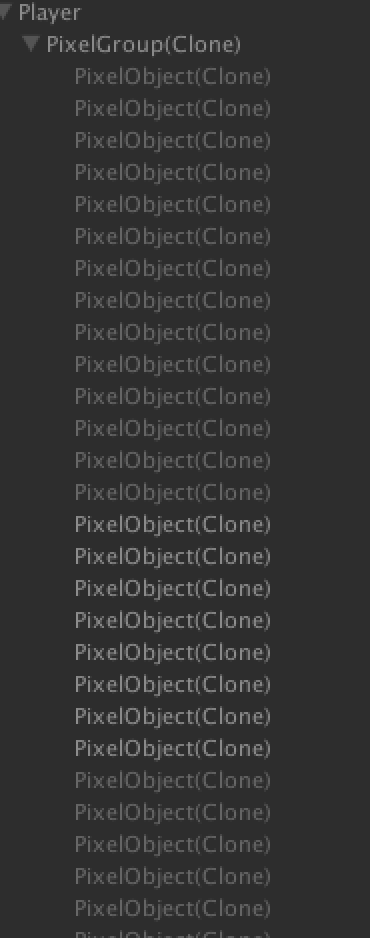The image size is (370, 938).
Task: Select the fifth PixelObject(Clone) under PixelGroup
Action: pyautogui.click(x=173, y=205)
